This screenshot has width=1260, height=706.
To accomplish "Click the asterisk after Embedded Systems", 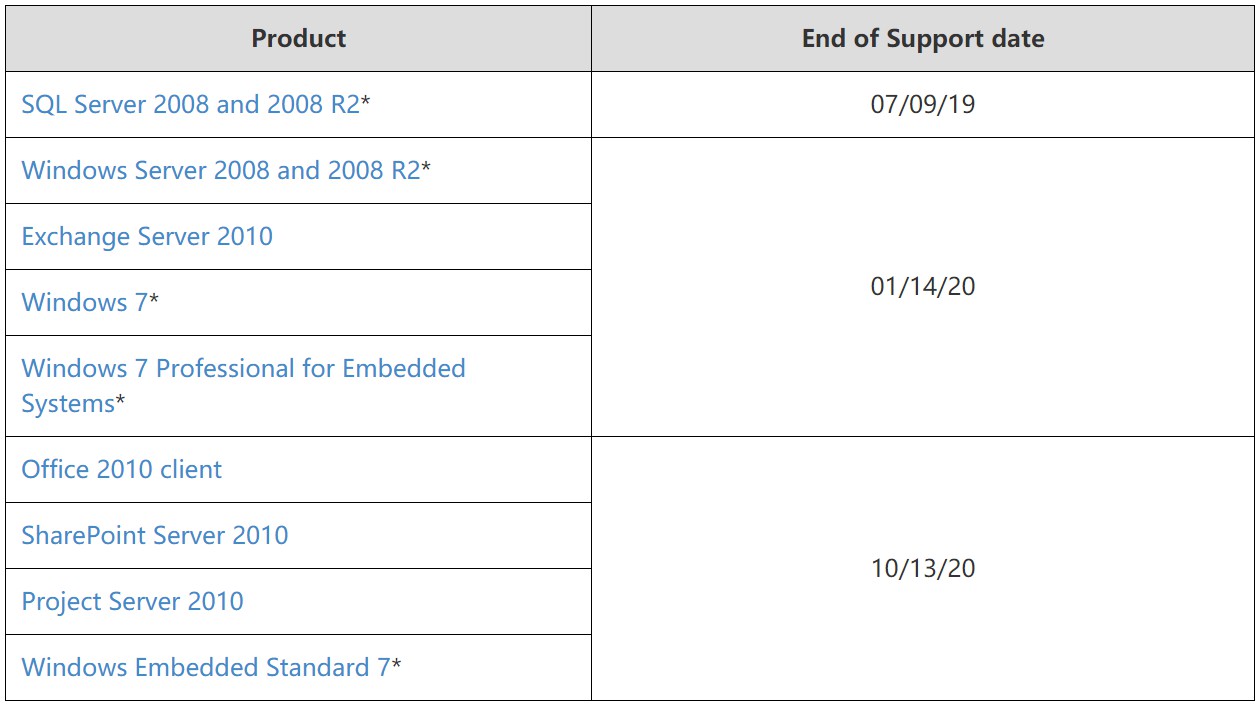I will tap(121, 403).
